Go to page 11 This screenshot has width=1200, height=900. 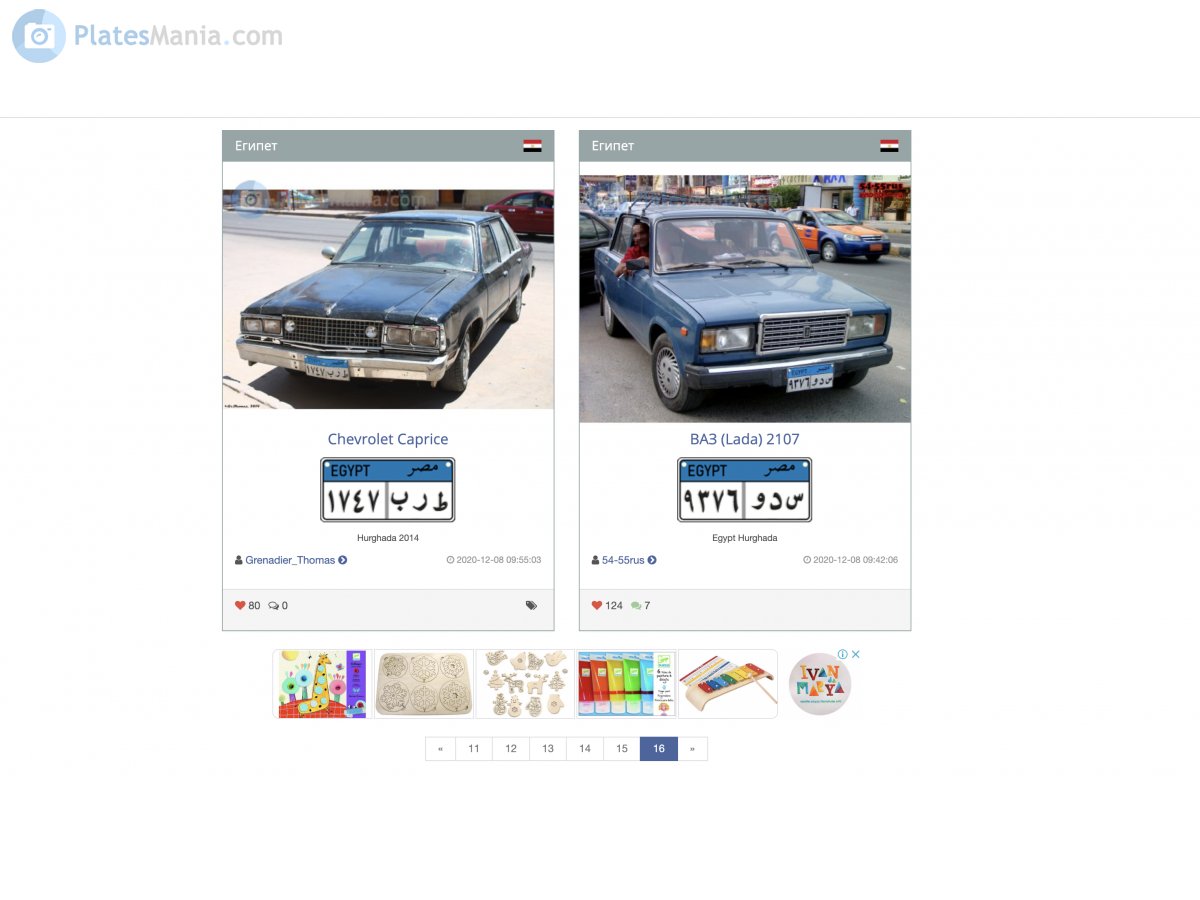point(474,749)
